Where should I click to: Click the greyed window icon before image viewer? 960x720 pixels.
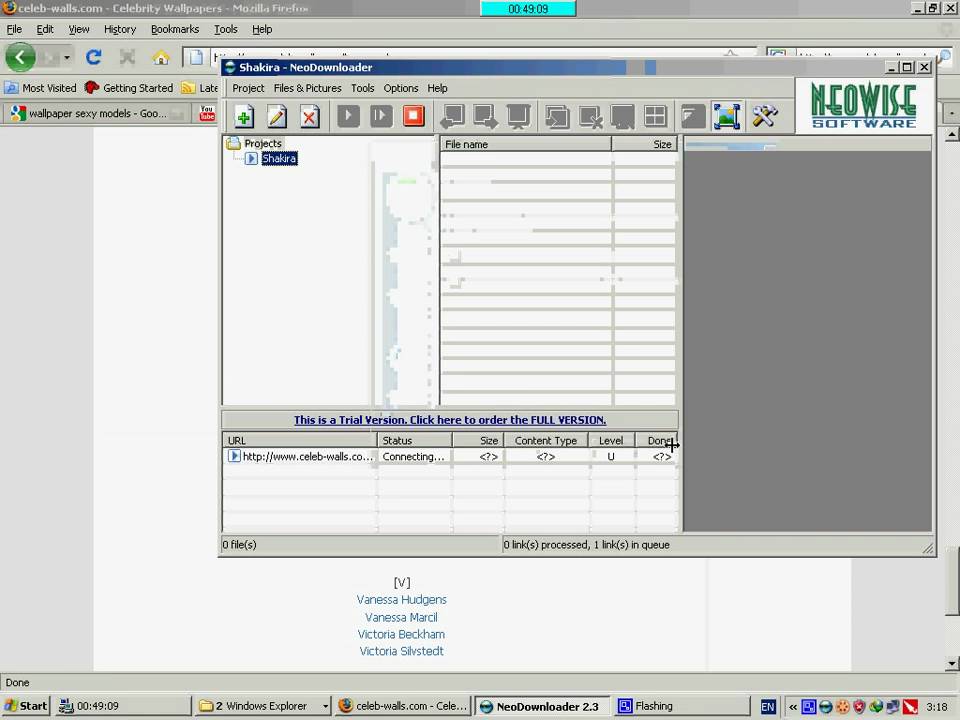(x=694, y=116)
